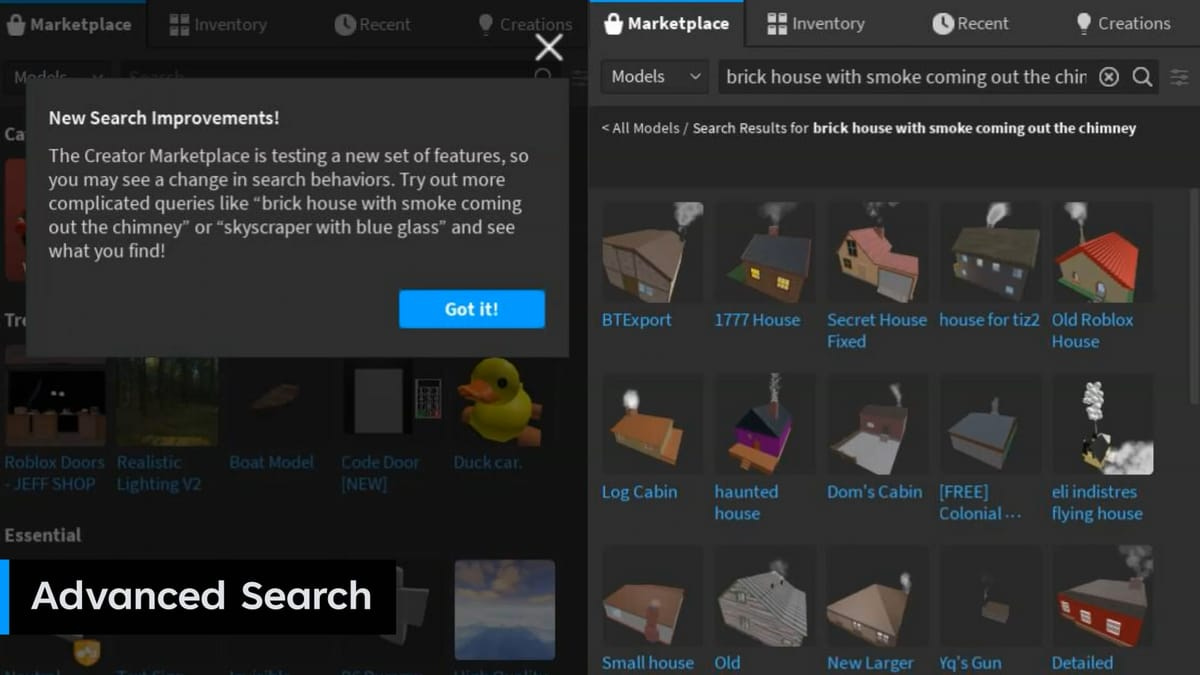Click the Old Roblox House title text

(x=1092, y=330)
